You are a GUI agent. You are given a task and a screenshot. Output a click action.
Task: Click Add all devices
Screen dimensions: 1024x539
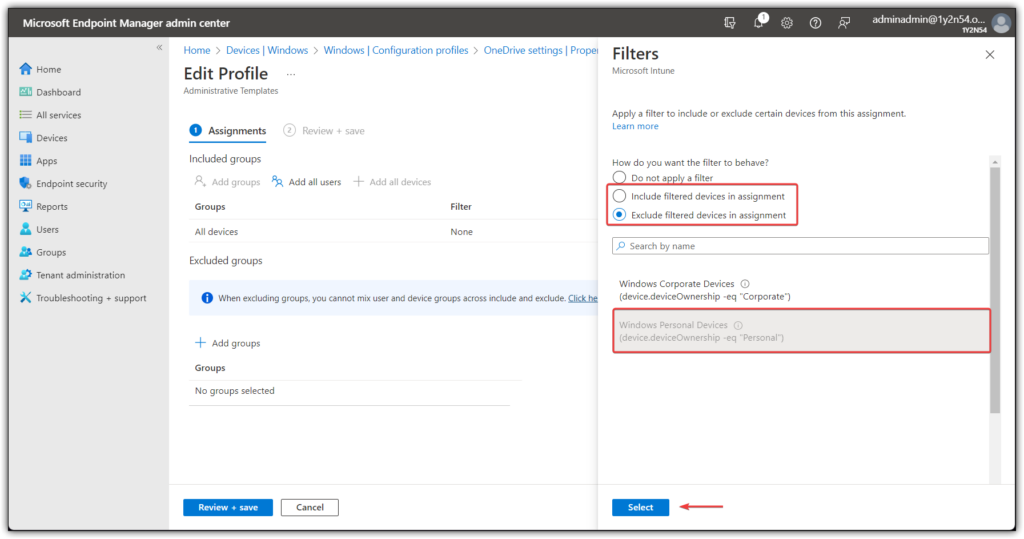(x=392, y=182)
